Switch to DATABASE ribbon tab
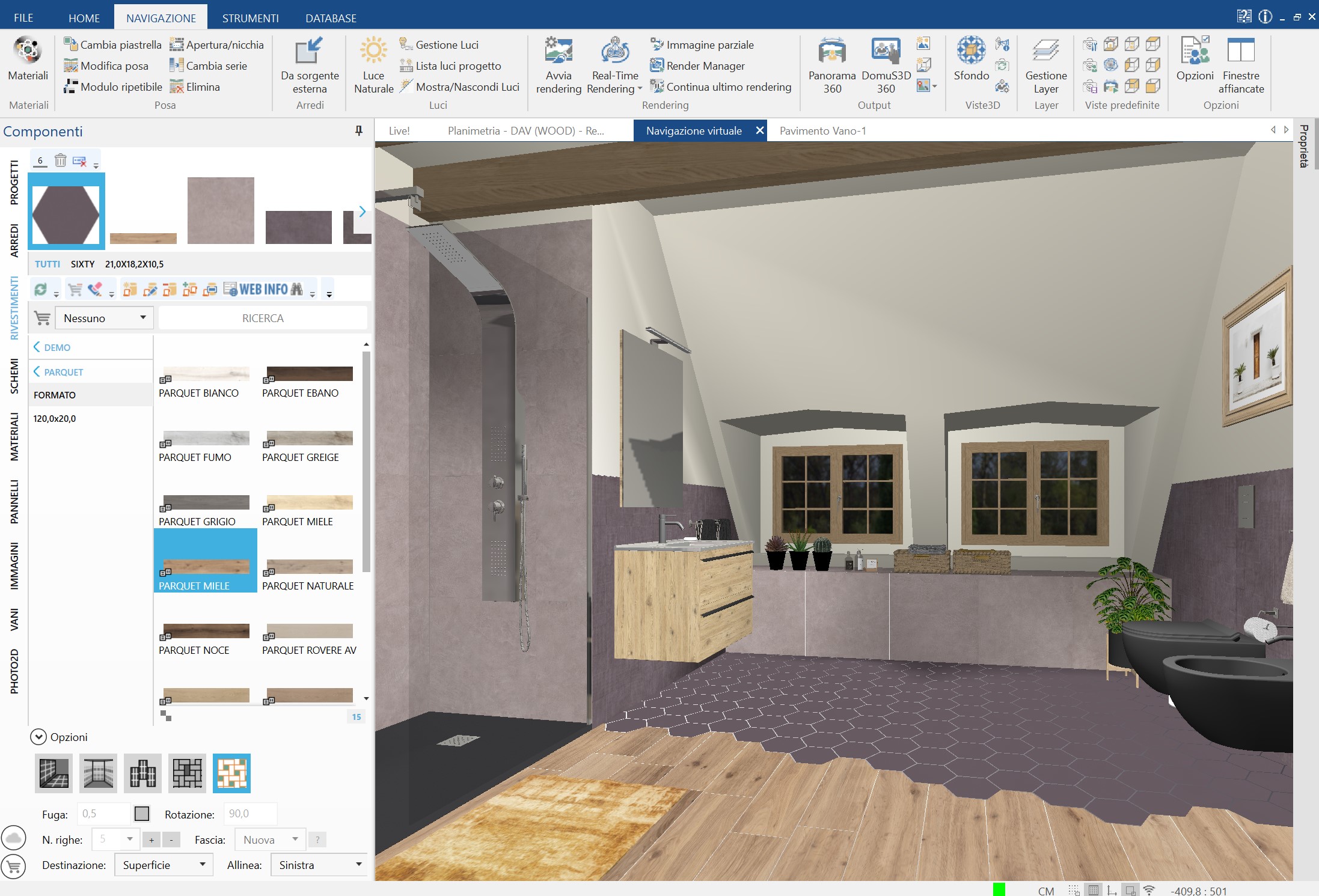This screenshot has height=896, width=1319. pos(331,18)
